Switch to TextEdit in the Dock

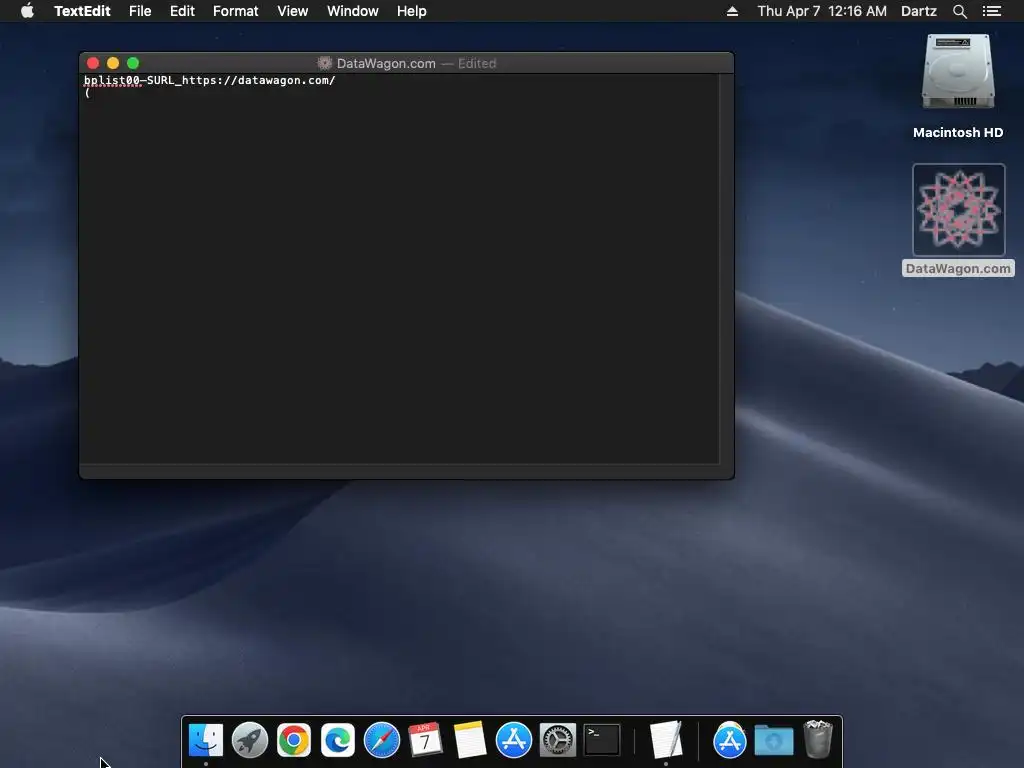pyautogui.click(x=665, y=740)
